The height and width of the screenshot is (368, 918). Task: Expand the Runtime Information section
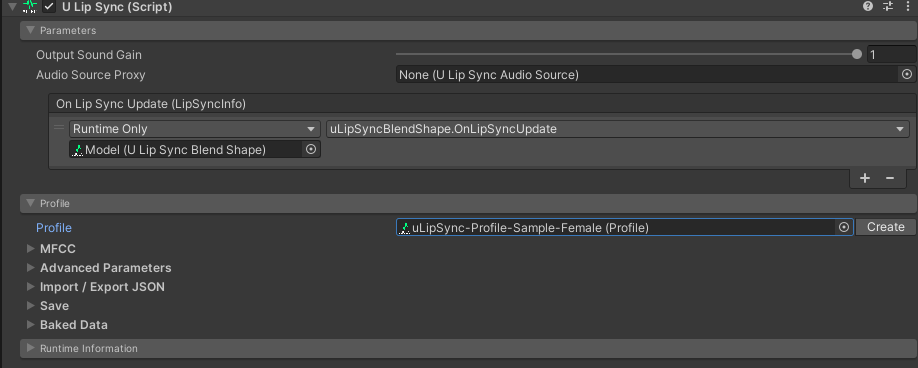[x=468, y=348]
